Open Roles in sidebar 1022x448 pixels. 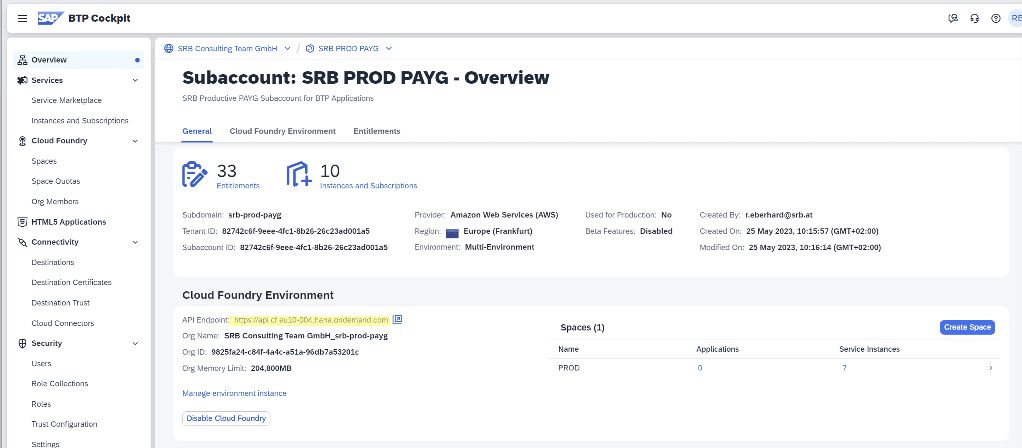[41, 404]
